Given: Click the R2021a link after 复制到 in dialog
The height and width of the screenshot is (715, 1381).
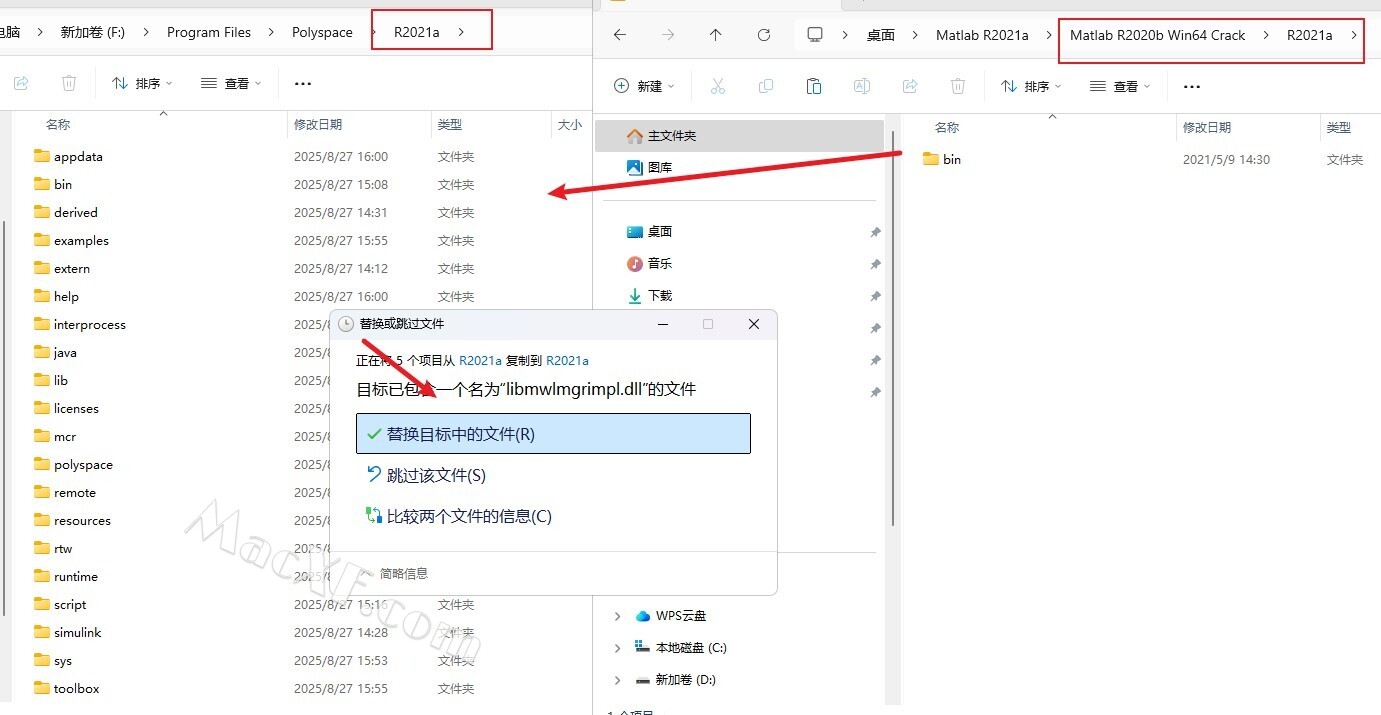Looking at the screenshot, I should click(567, 360).
